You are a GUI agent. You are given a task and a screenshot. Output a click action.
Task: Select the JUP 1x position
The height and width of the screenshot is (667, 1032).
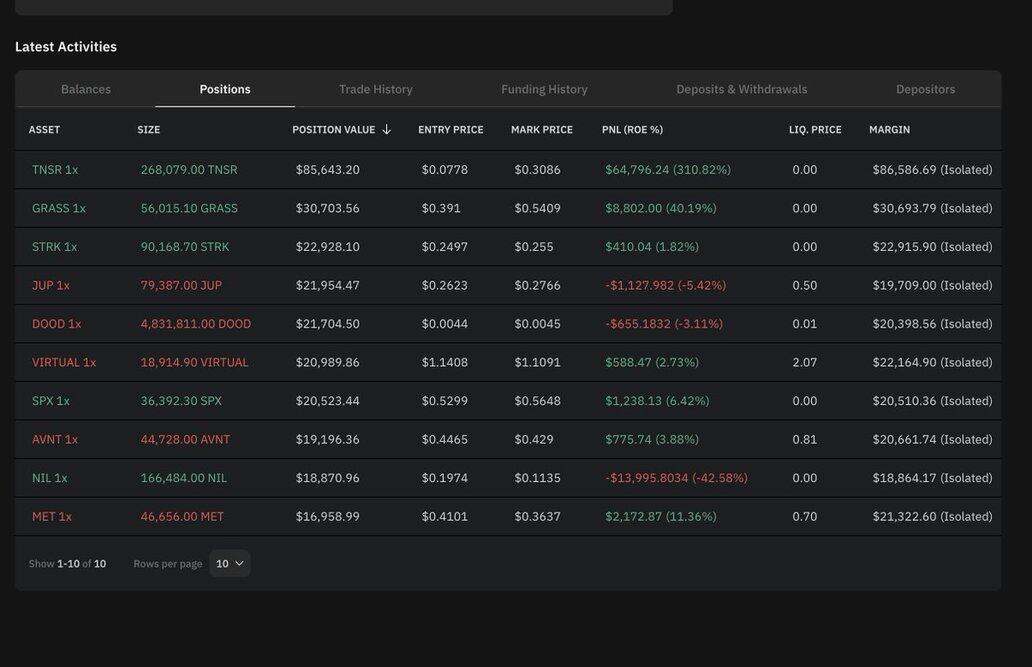pyautogui.click(x=51, y=286)
